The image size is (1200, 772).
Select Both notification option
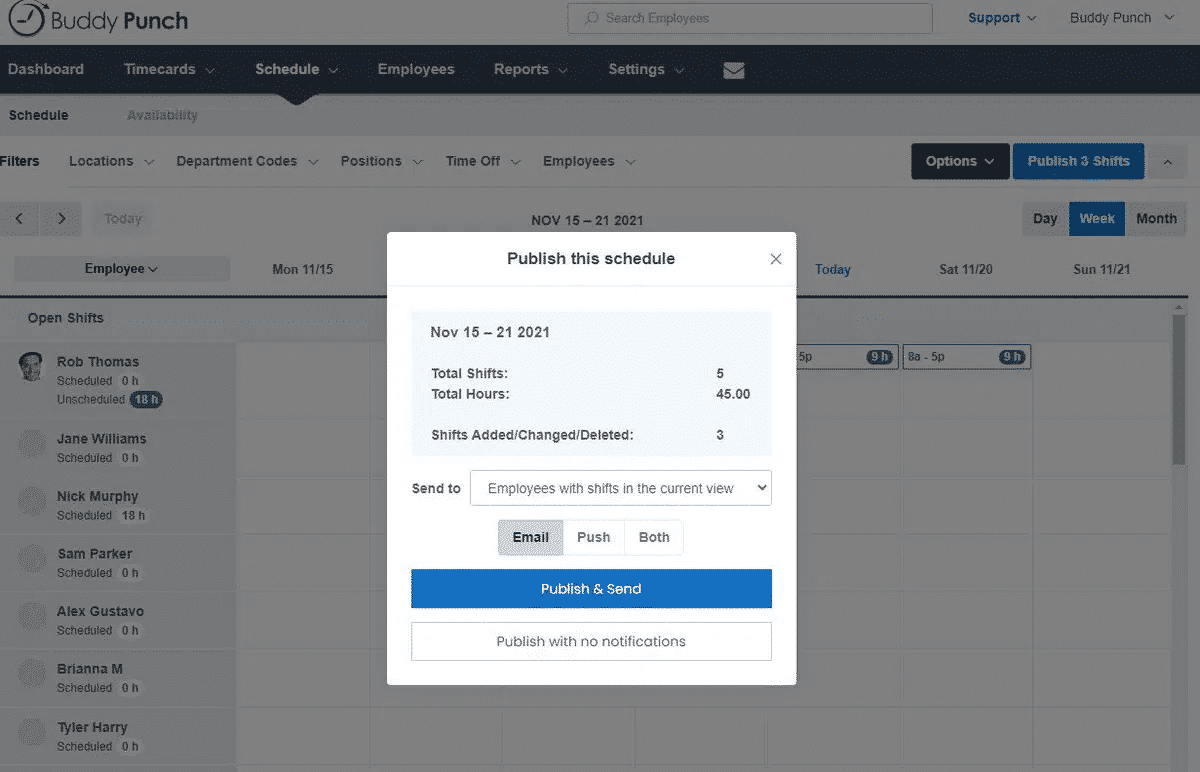(654, 537)
